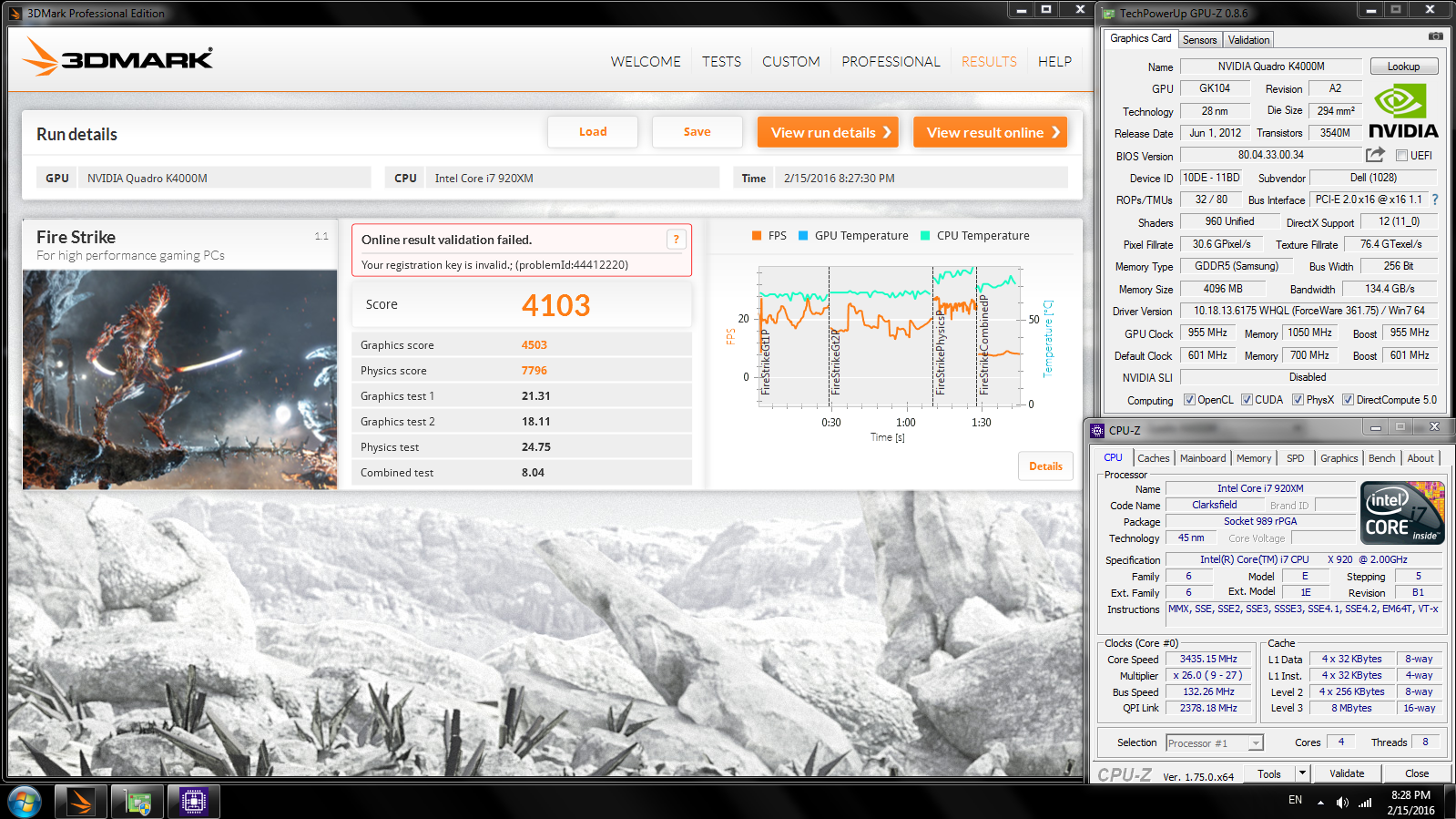Screen dimensions: 1456x819
Task: Click View result online button
Action: pyautogui.click(x=991, y=132)
